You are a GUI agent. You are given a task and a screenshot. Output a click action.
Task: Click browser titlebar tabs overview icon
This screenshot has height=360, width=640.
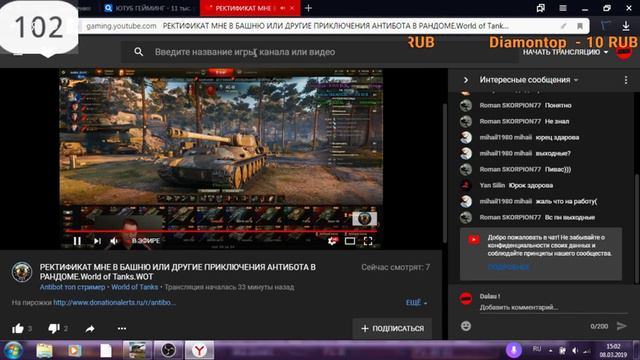click(x=541, y=8)
